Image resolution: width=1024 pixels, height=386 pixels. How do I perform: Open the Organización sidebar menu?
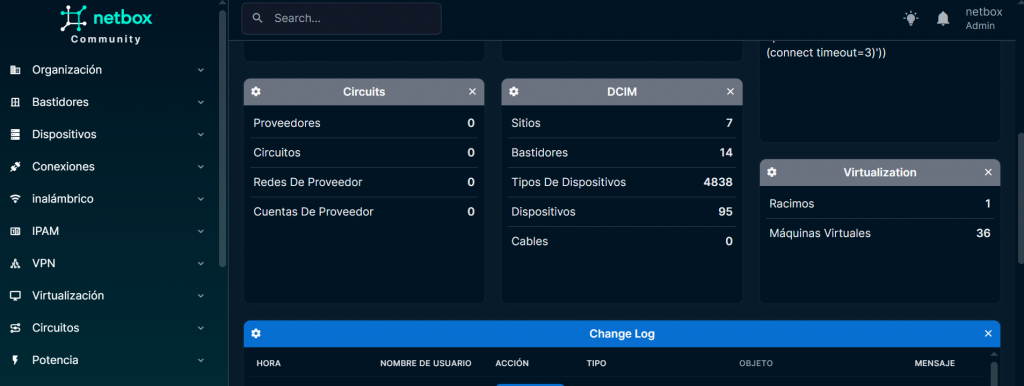pyautogui.click(x=108, y=70)
